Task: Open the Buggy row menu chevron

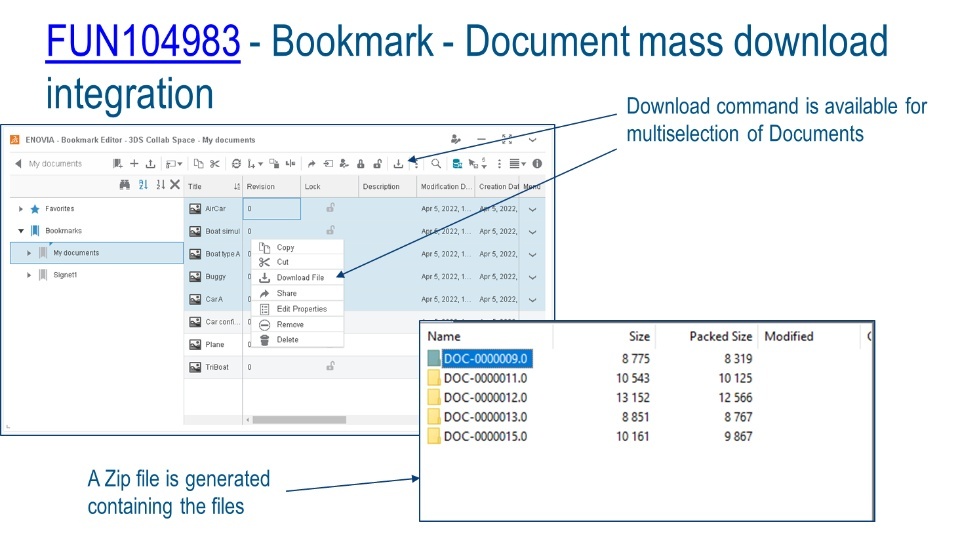Action: click(x=533, y=277)
